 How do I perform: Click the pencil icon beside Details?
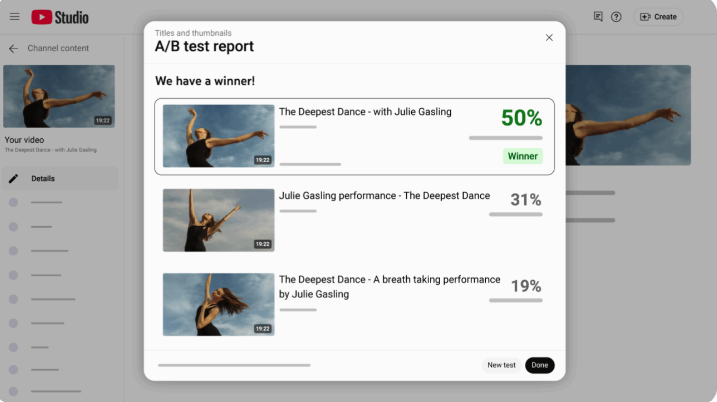(14, 179)
